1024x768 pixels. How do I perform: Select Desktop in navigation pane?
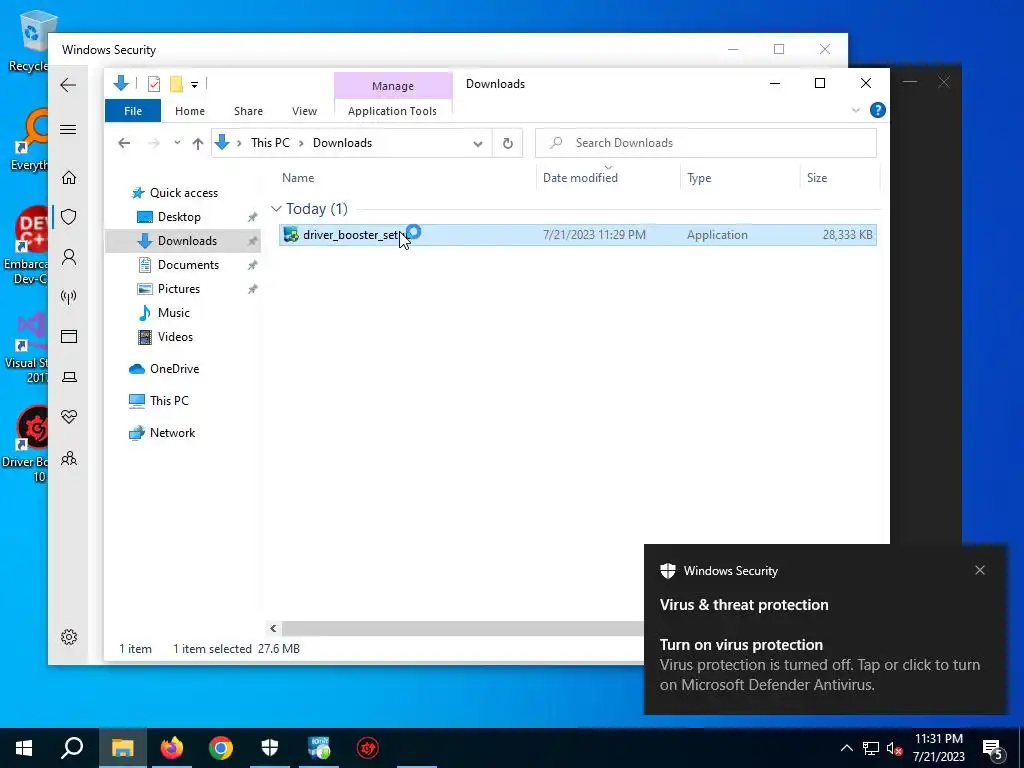[179, 217]
